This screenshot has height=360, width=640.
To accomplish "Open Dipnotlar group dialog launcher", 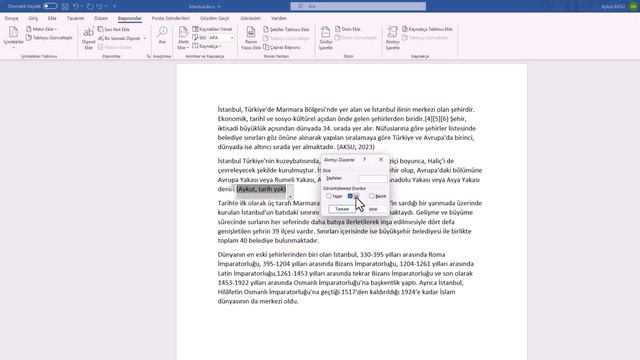I will coord(149,56).
